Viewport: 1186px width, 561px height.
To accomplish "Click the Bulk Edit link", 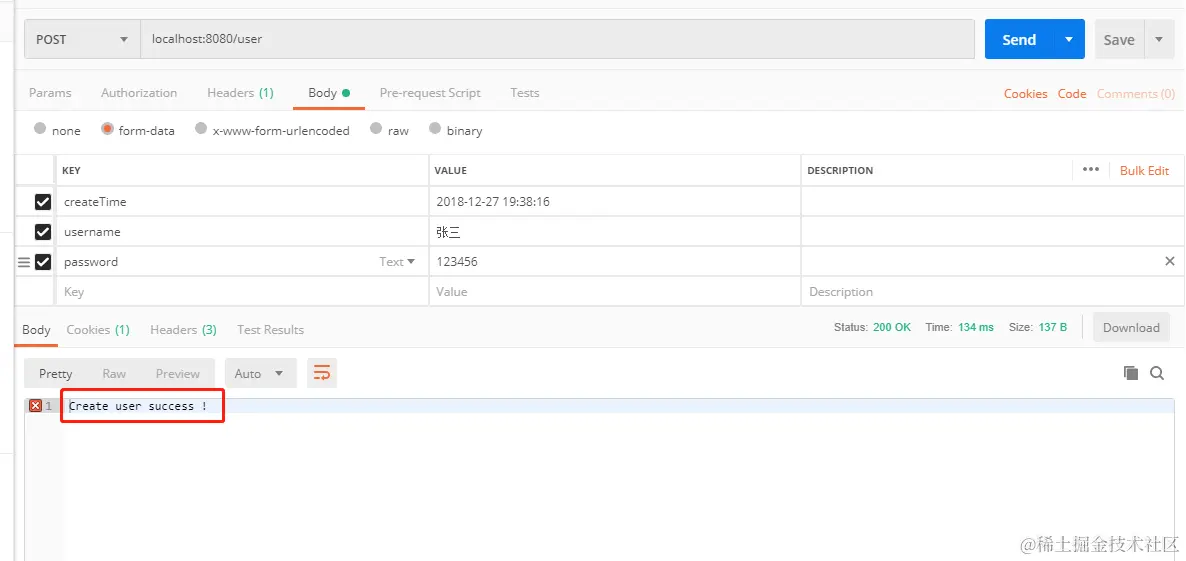I will pos(1144,170).
